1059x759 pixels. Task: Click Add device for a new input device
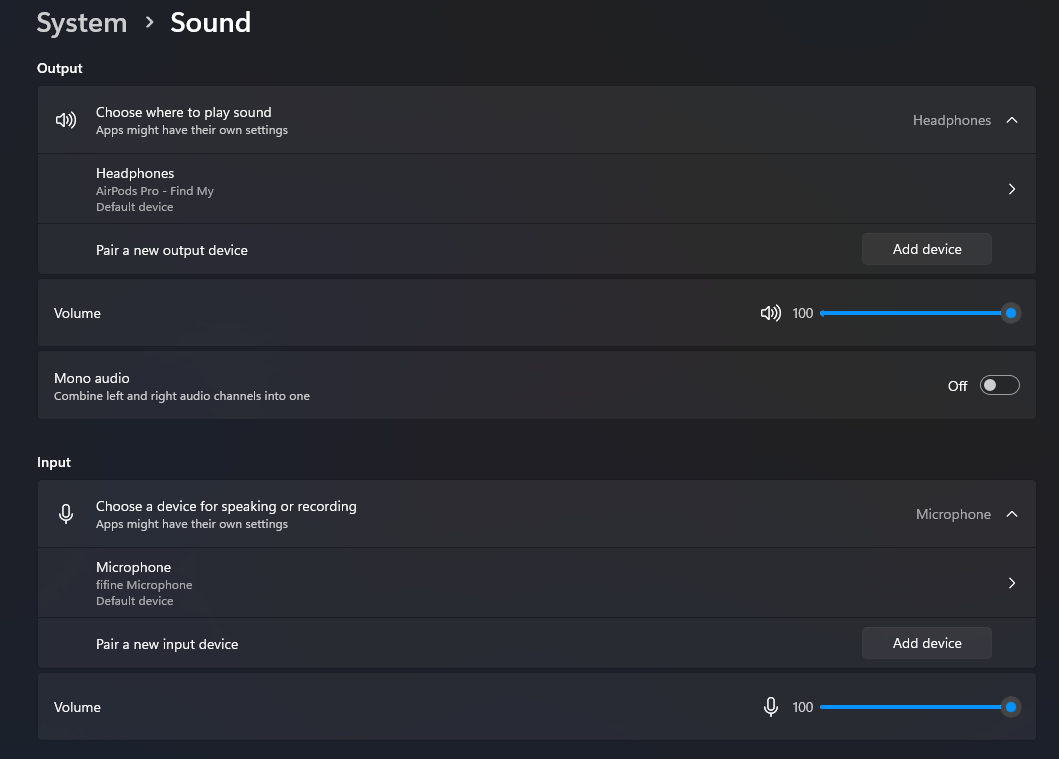coord(926,643)
